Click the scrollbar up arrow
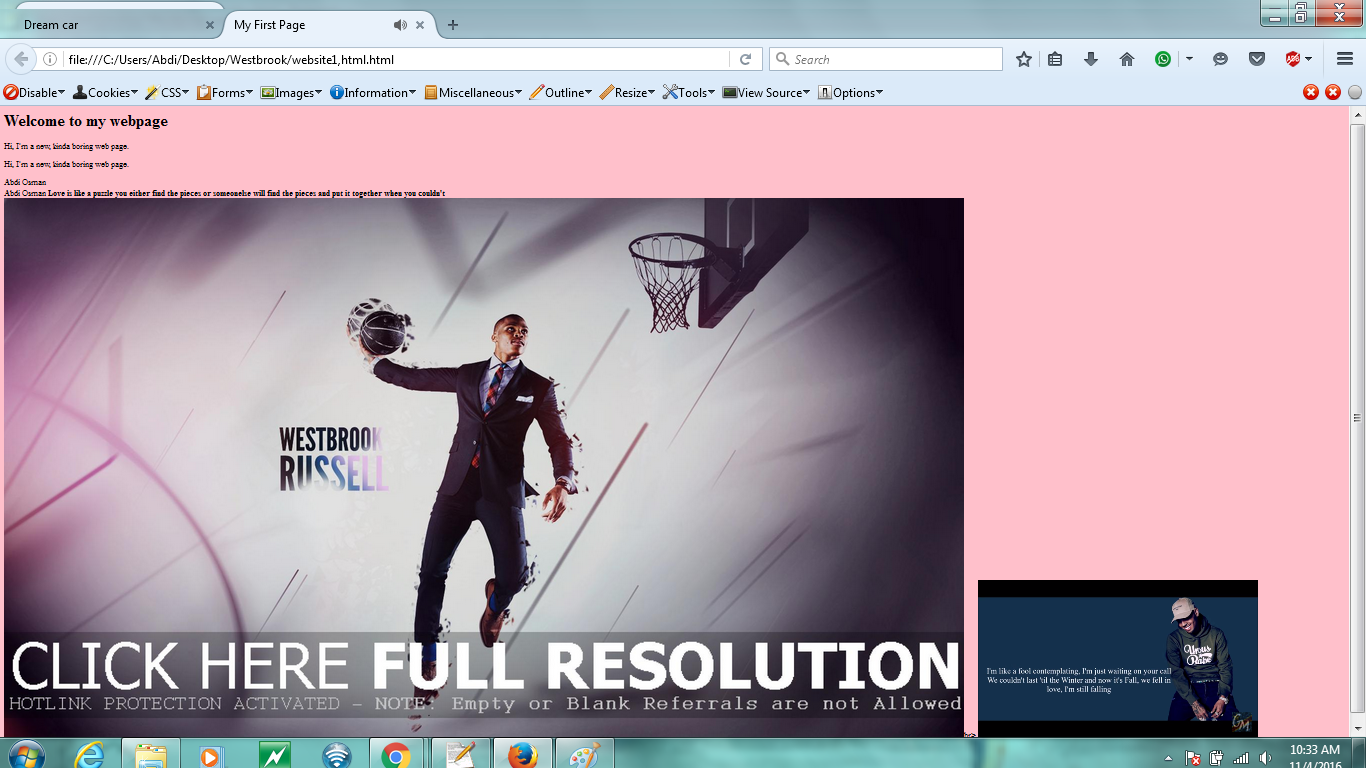The image size is (1366, 768). tap(1358, 114)
